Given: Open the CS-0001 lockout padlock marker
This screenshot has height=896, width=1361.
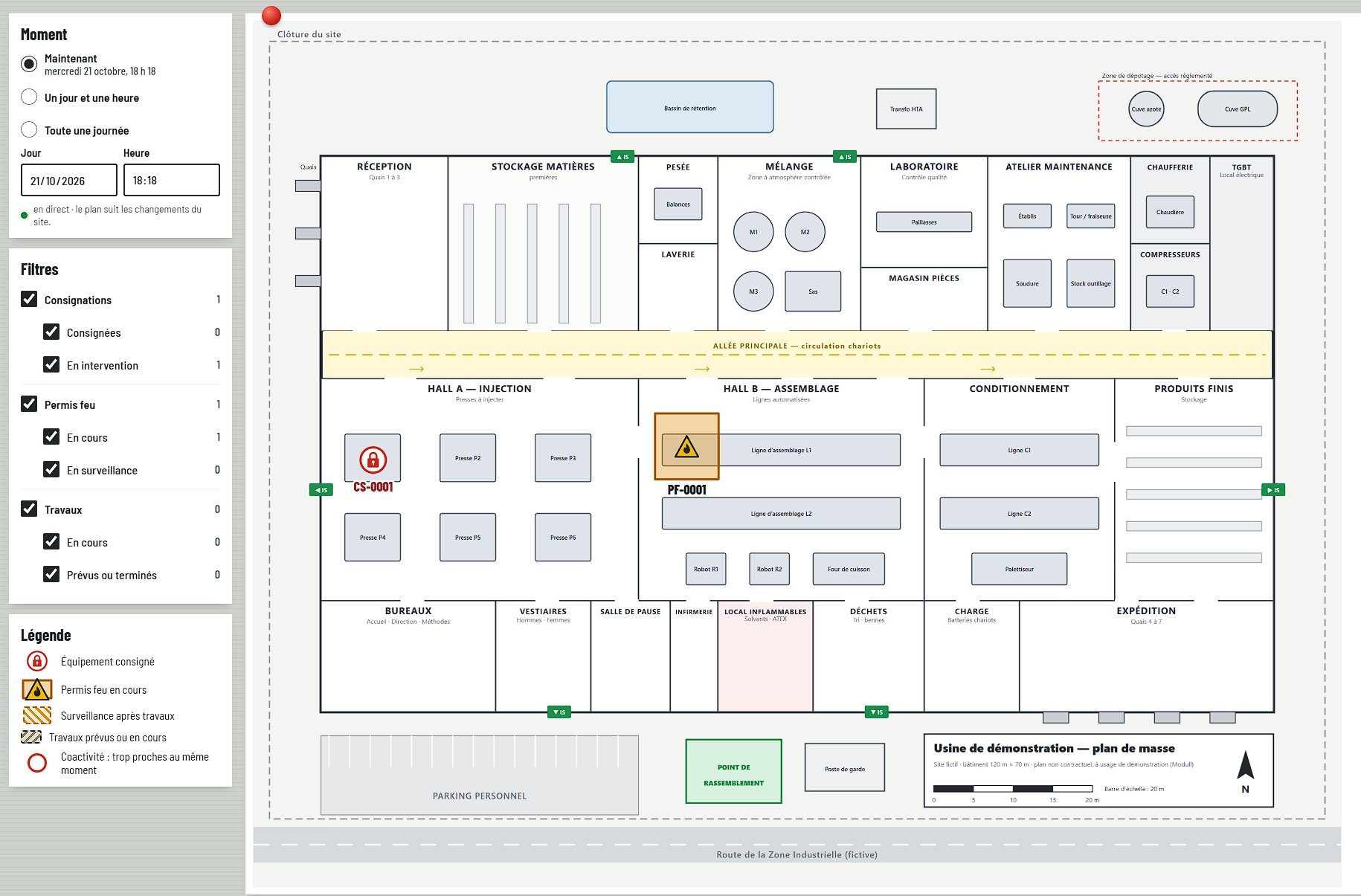Looking at the screenshot, I should pyautogui.click(x=373, y=460).
